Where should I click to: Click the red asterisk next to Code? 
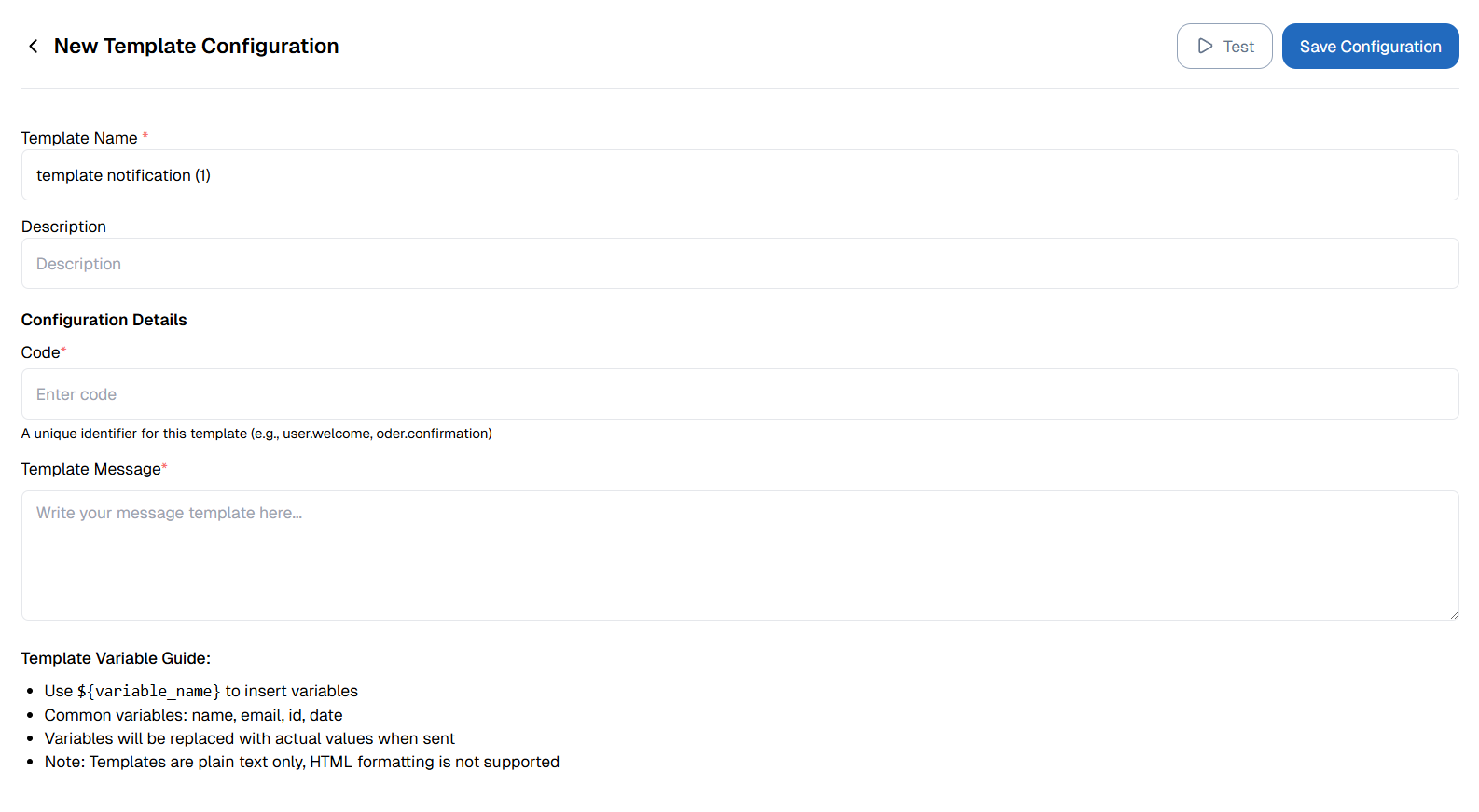click(x=64, y=350)
